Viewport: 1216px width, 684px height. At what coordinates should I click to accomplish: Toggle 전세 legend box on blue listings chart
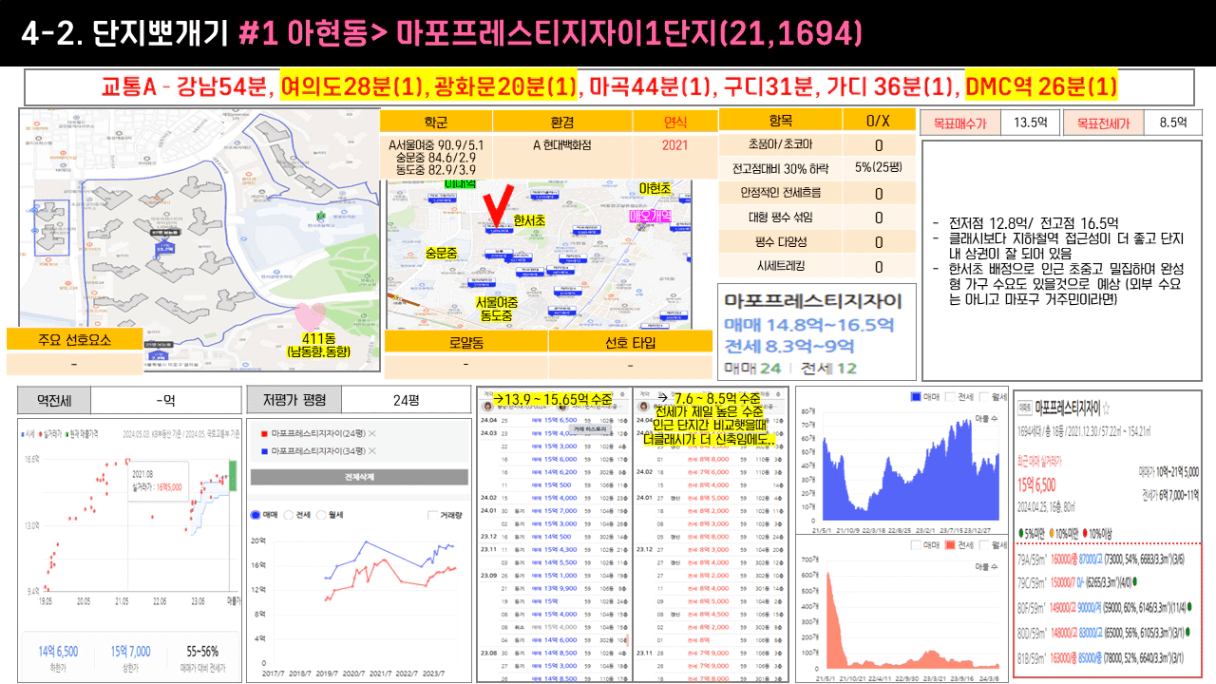[x=951, y=397]
